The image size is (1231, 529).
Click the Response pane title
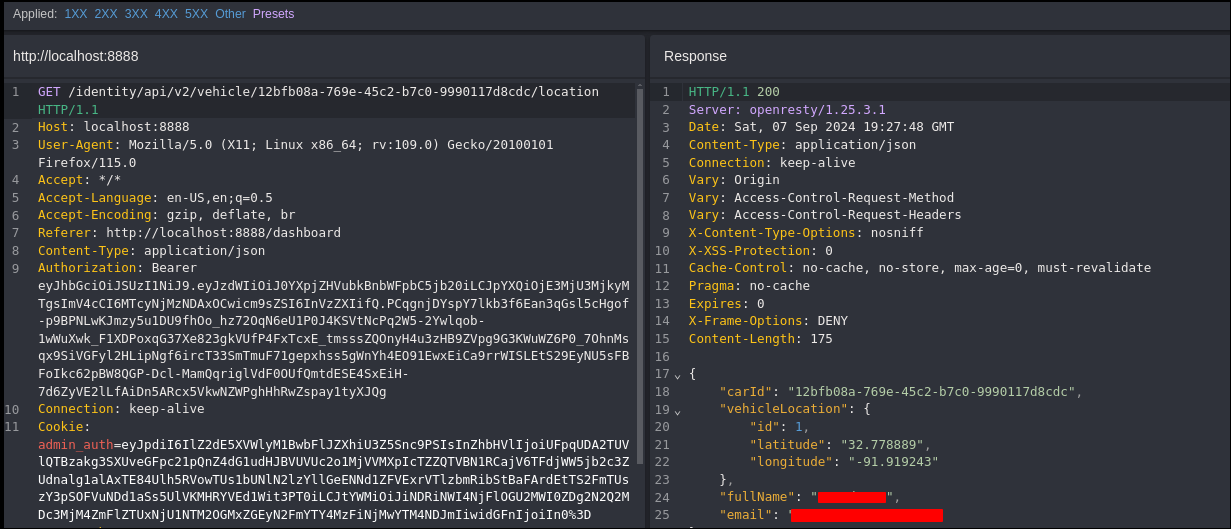[x=695, y=56]
